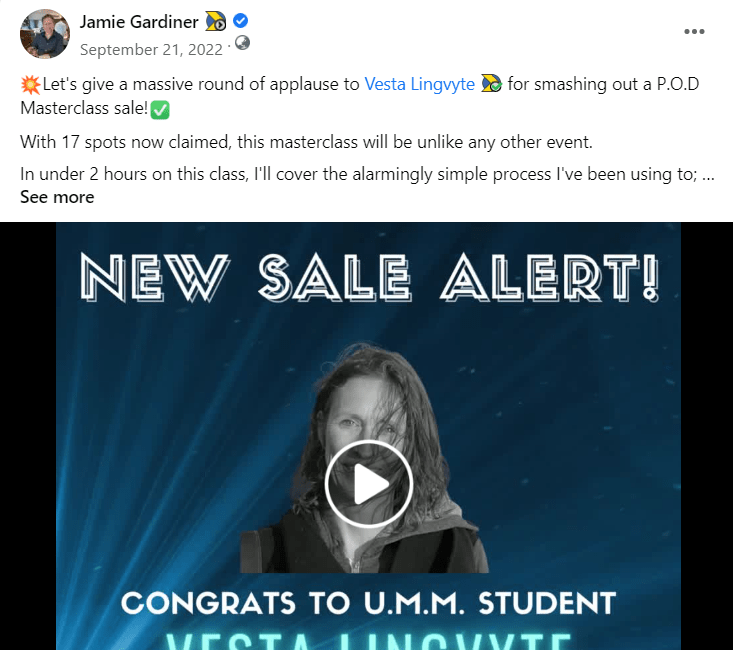
Task: Click the NEW SALE ALERT headline
Action: (369, 277)
